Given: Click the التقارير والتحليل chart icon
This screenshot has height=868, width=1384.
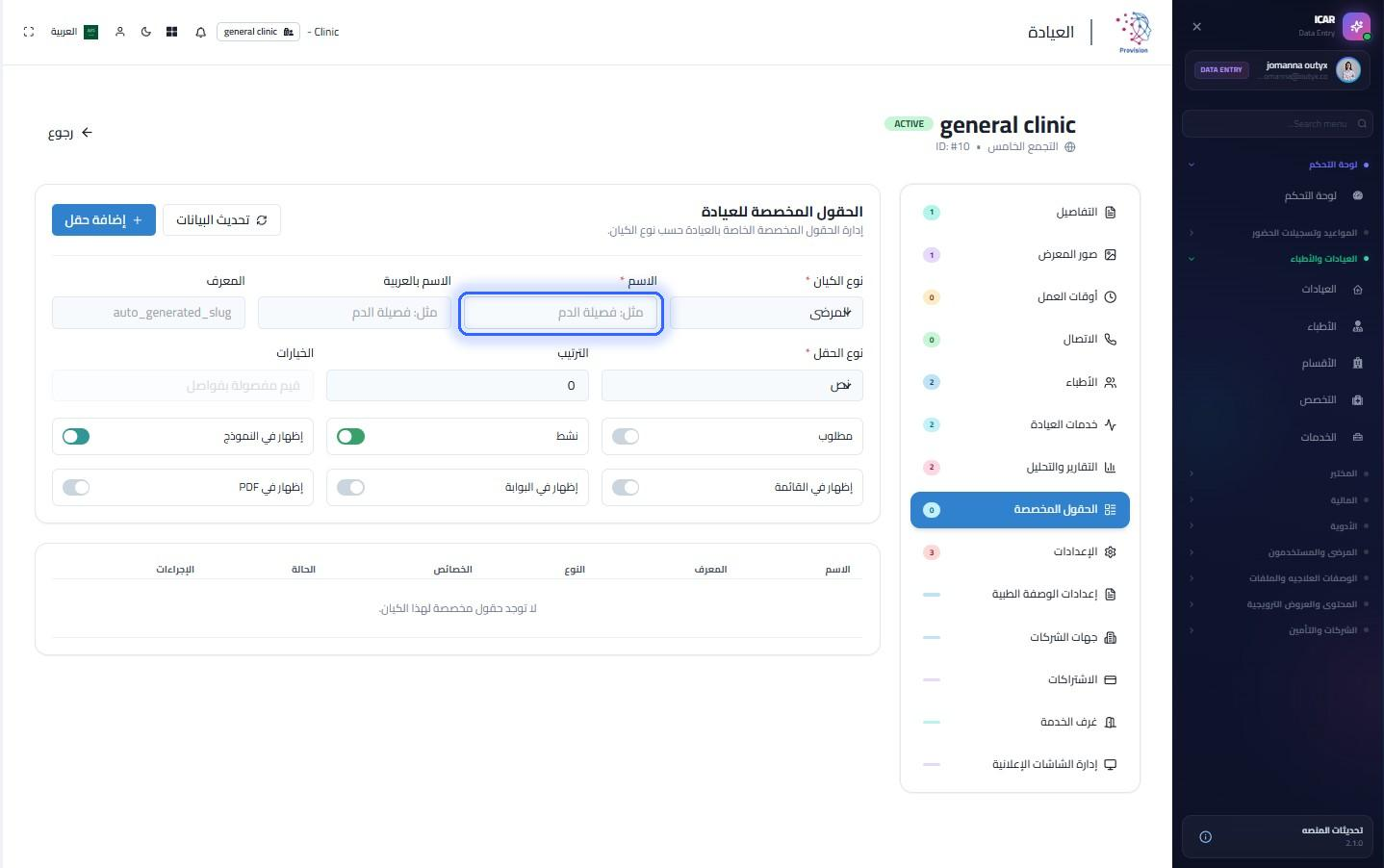Looking at the screenshot, I should pyautogui.click(x=1111, y=467).
